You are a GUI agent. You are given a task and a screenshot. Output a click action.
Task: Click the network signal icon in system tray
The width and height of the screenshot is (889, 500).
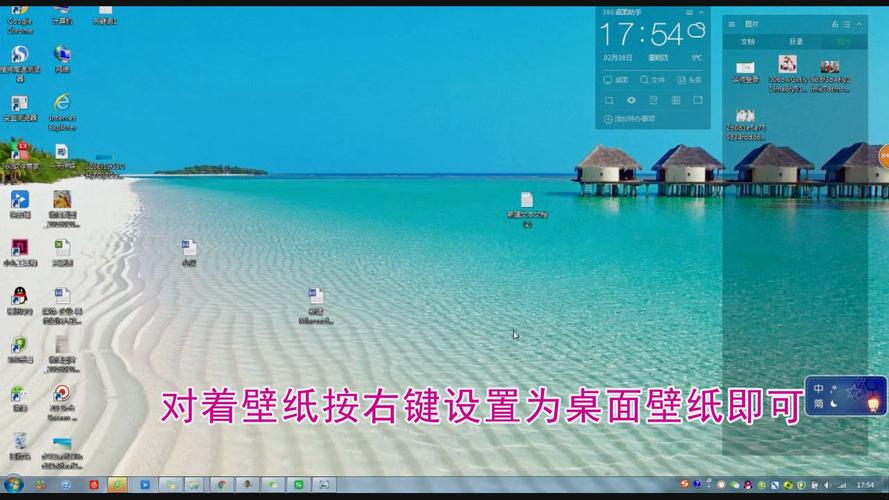click(x=843, y=485)
